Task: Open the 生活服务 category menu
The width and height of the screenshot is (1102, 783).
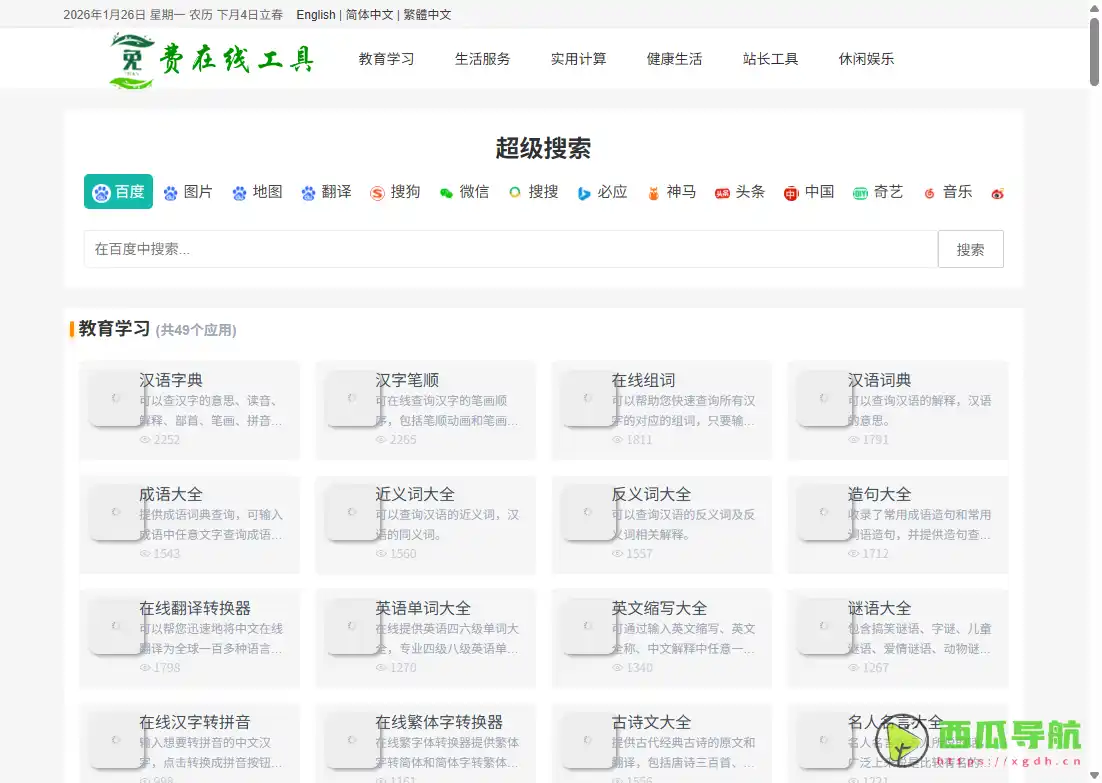Action: tap(482, 59)
